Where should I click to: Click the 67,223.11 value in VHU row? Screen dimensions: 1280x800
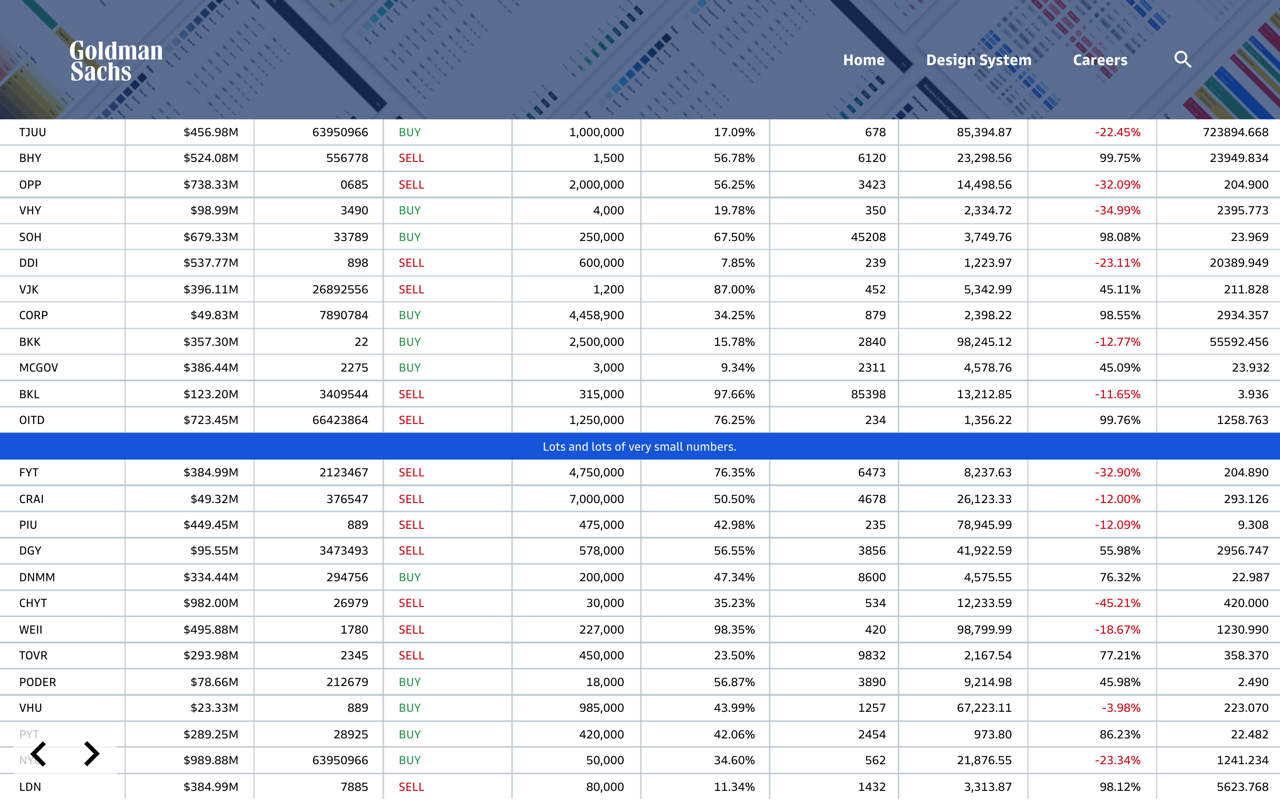point(984,708)
